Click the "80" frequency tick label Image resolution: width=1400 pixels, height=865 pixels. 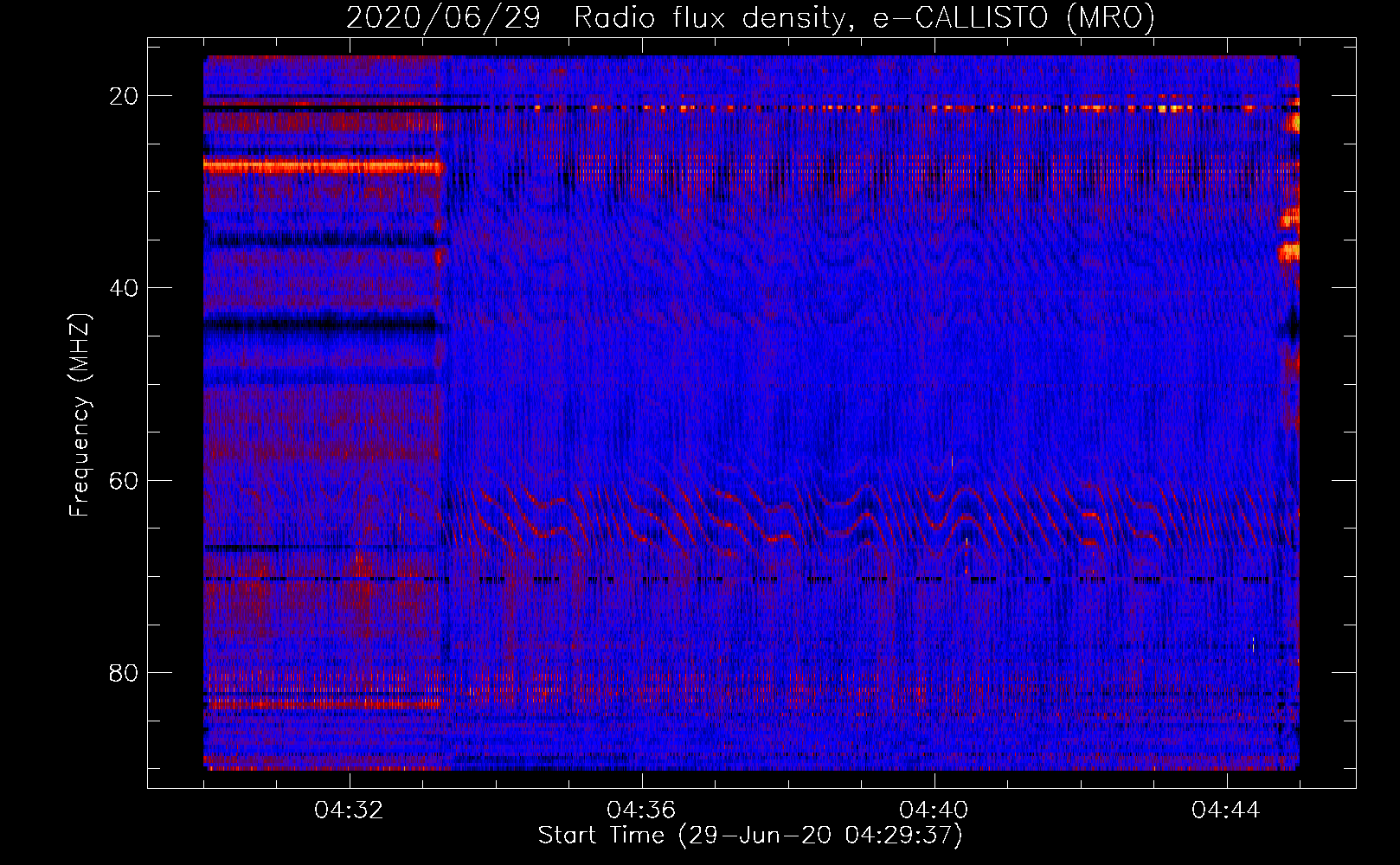pyautogui.click(x=124, y=672)
